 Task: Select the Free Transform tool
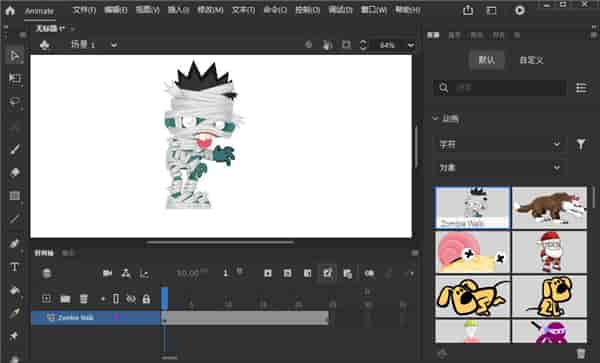point(15,79)
